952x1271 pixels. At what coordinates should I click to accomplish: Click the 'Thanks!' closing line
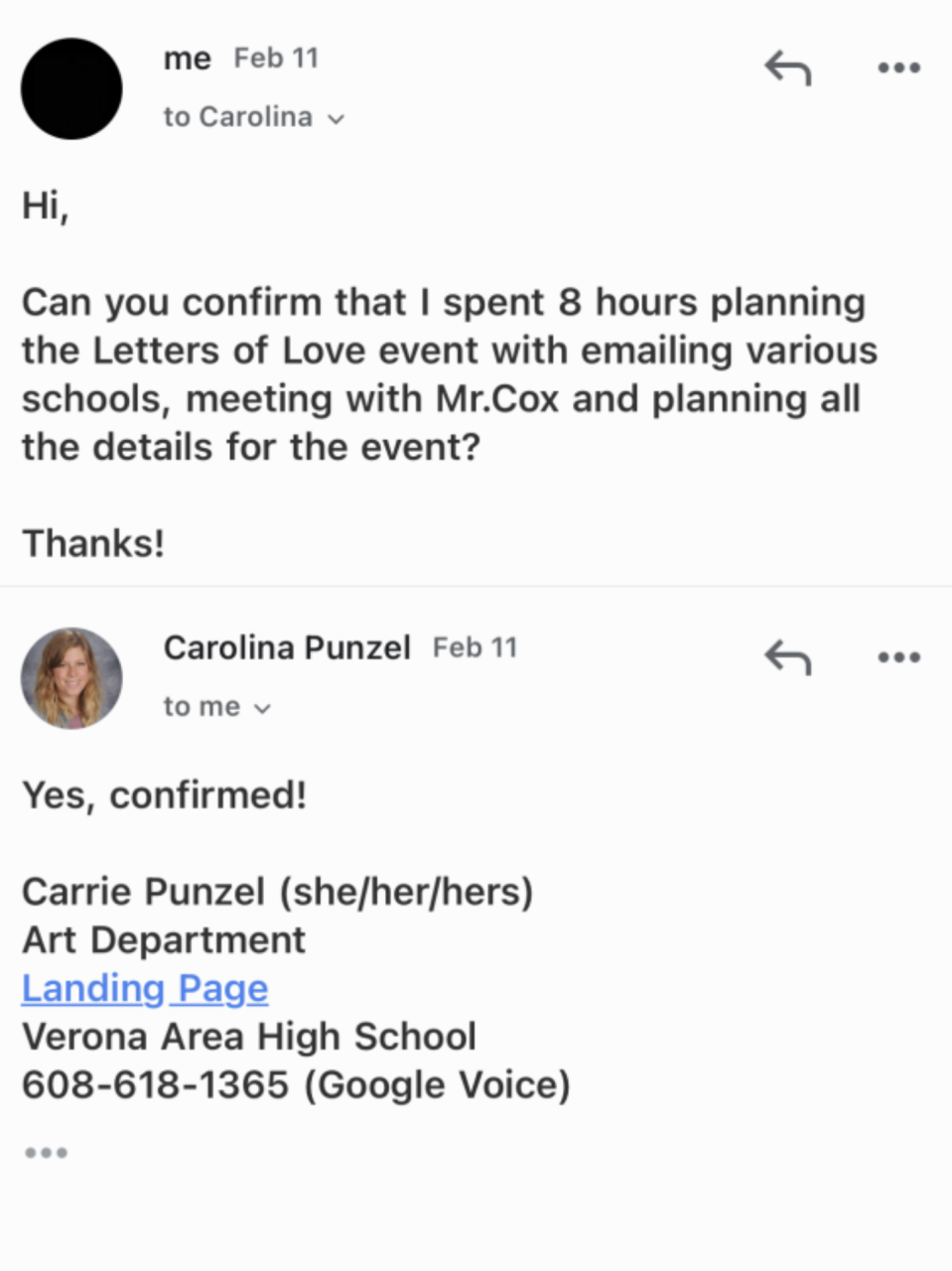(93, 543)
